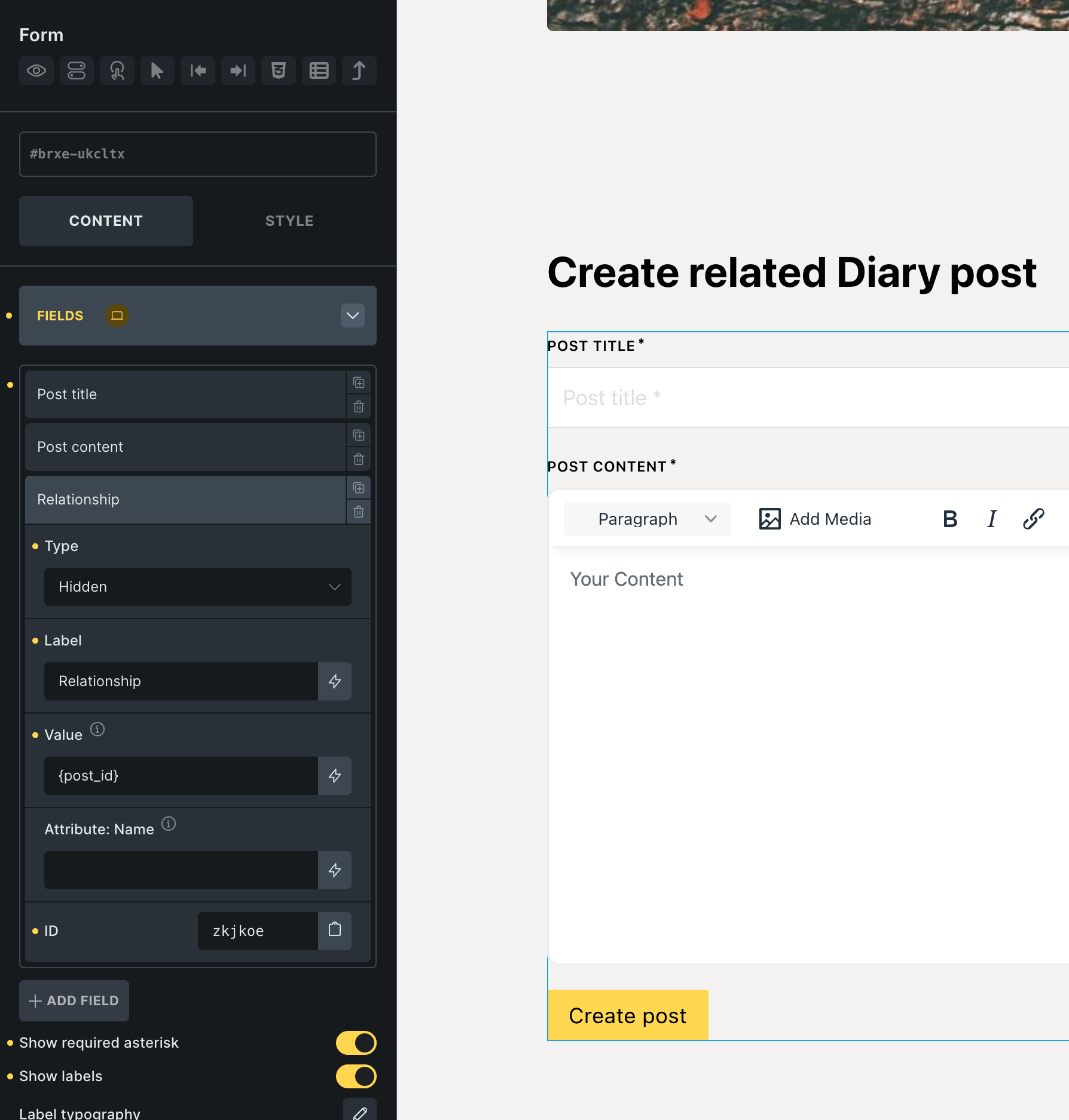The image size is (1069, 1120).
Task: Switch to the Style tab
Action: point(289,221)
